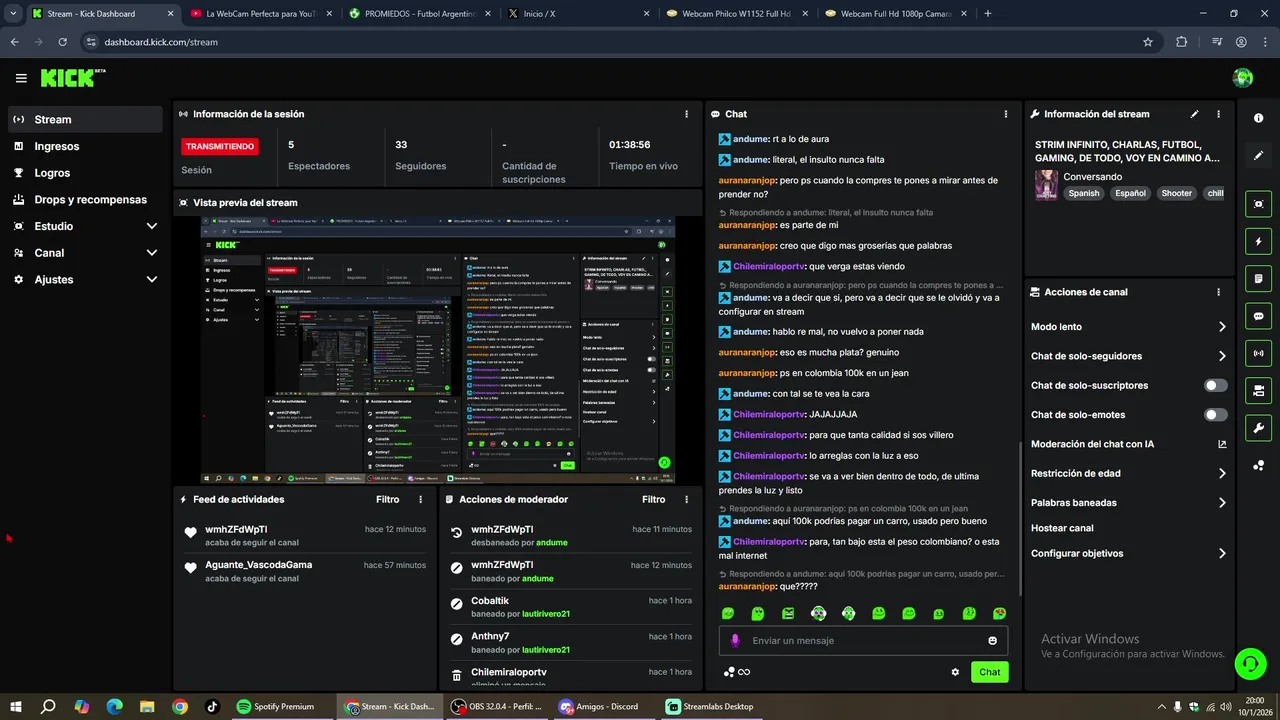1280x720 pixels.
Task: Open chat settings gear icon
Action: pyautogui.click(x=955, y=672)
